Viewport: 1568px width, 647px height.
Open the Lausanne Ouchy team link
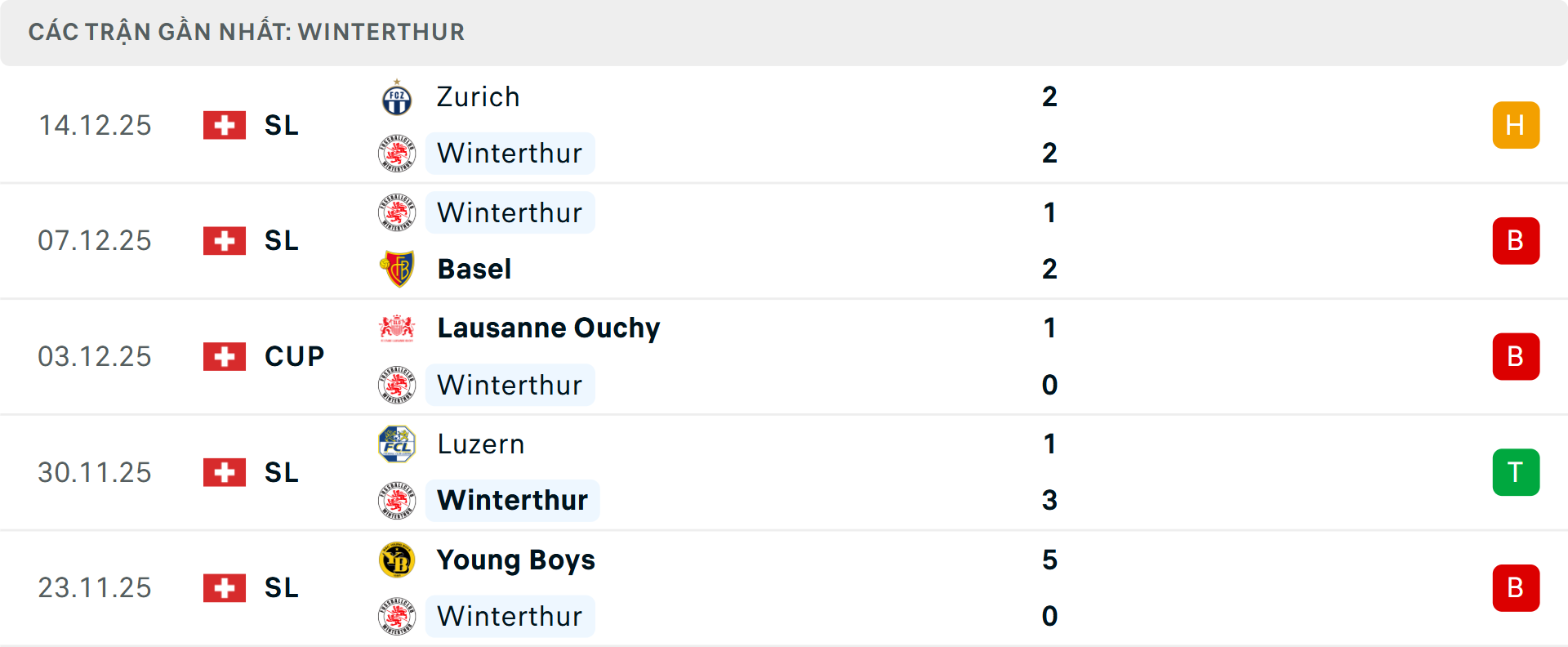point(548,328)
